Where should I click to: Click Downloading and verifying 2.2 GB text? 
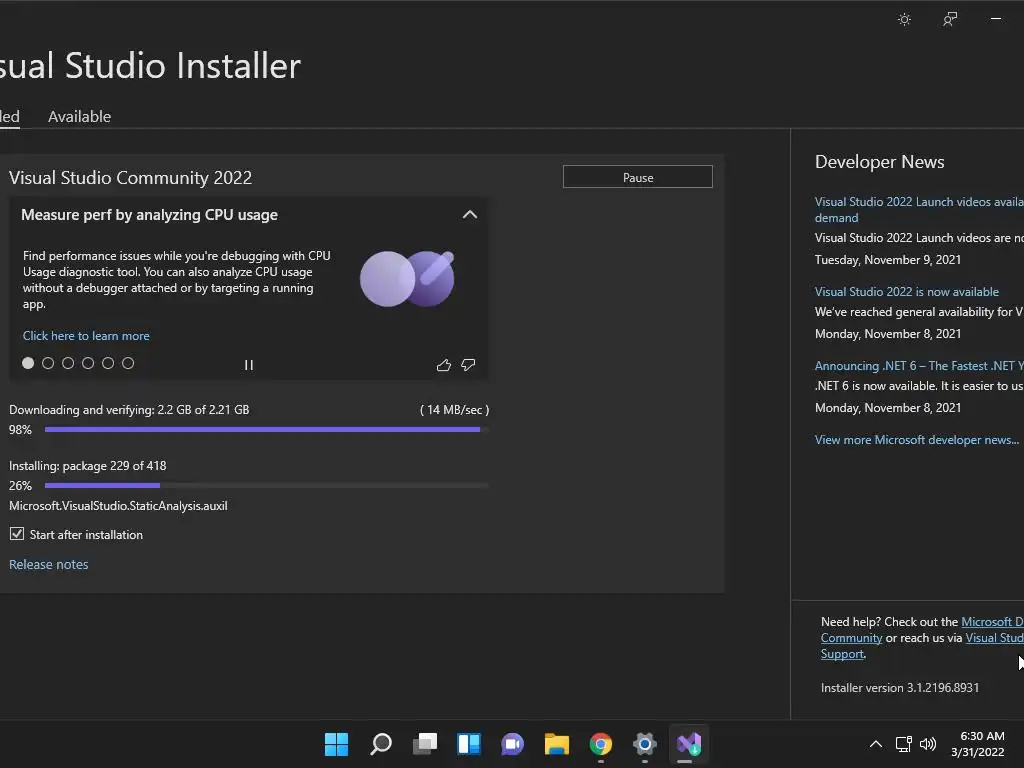coord(129,410)
